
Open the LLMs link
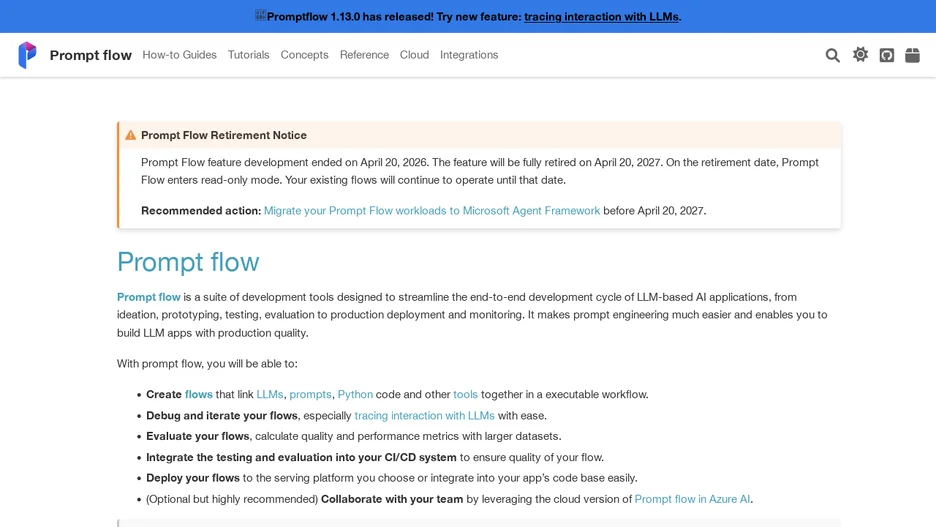click(x=270, y=395)
